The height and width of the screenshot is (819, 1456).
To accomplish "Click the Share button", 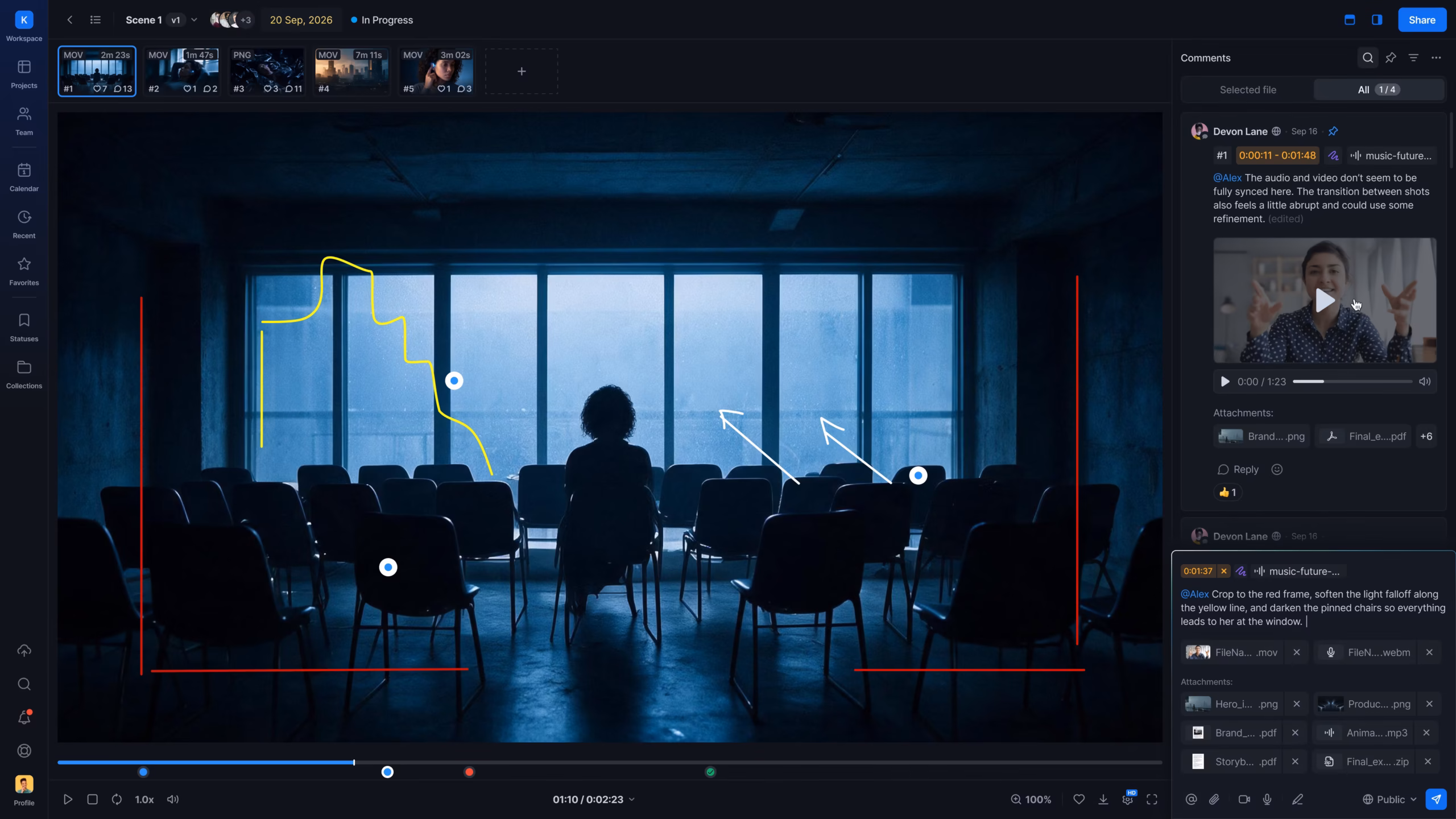I will click(1422, 20).
